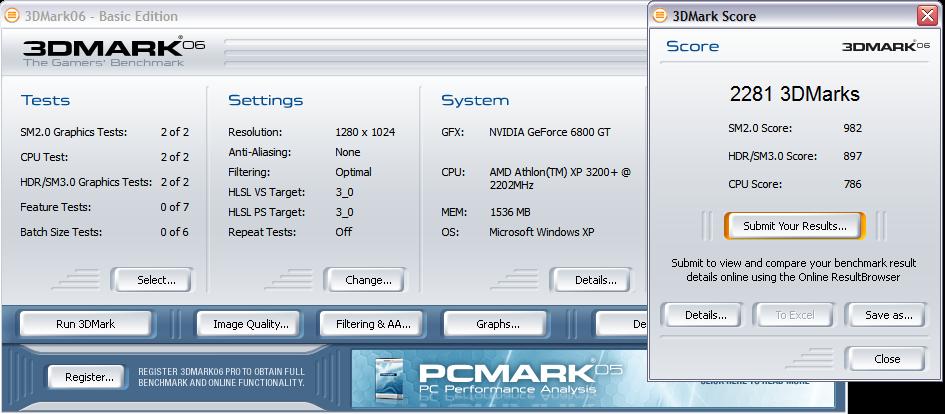The width and height of the screenshot is (945, 414).
Task: Save the score with Save as...
Action: (x=884, y=315)
